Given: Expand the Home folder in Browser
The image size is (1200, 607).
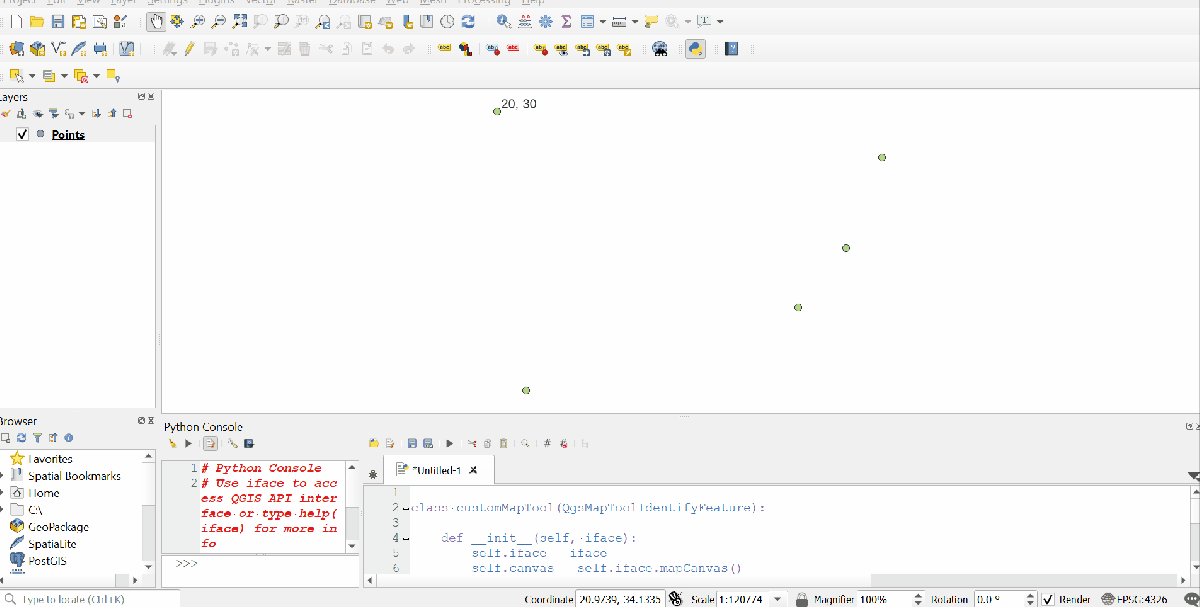Looking at the screenshot, I should [3, 493].
